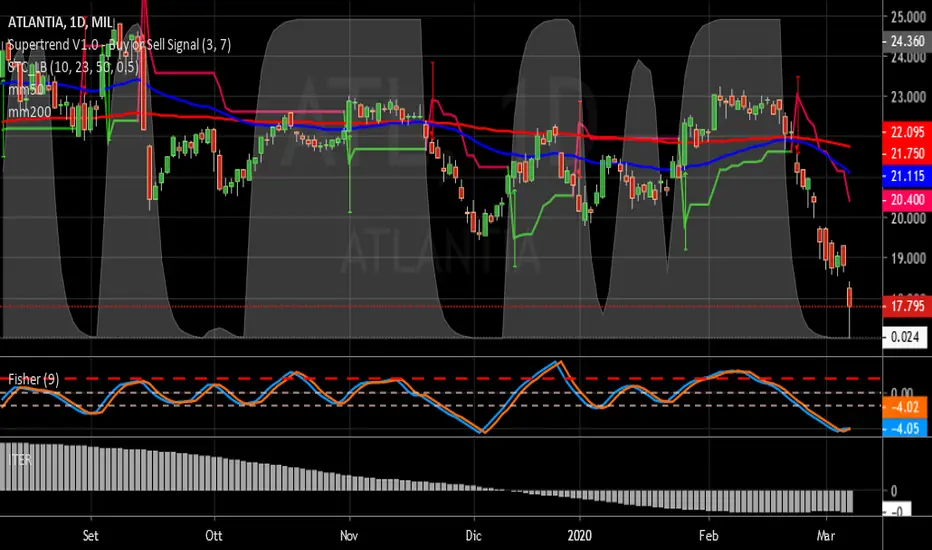Click the Mar month on time axis

(826, 536)
